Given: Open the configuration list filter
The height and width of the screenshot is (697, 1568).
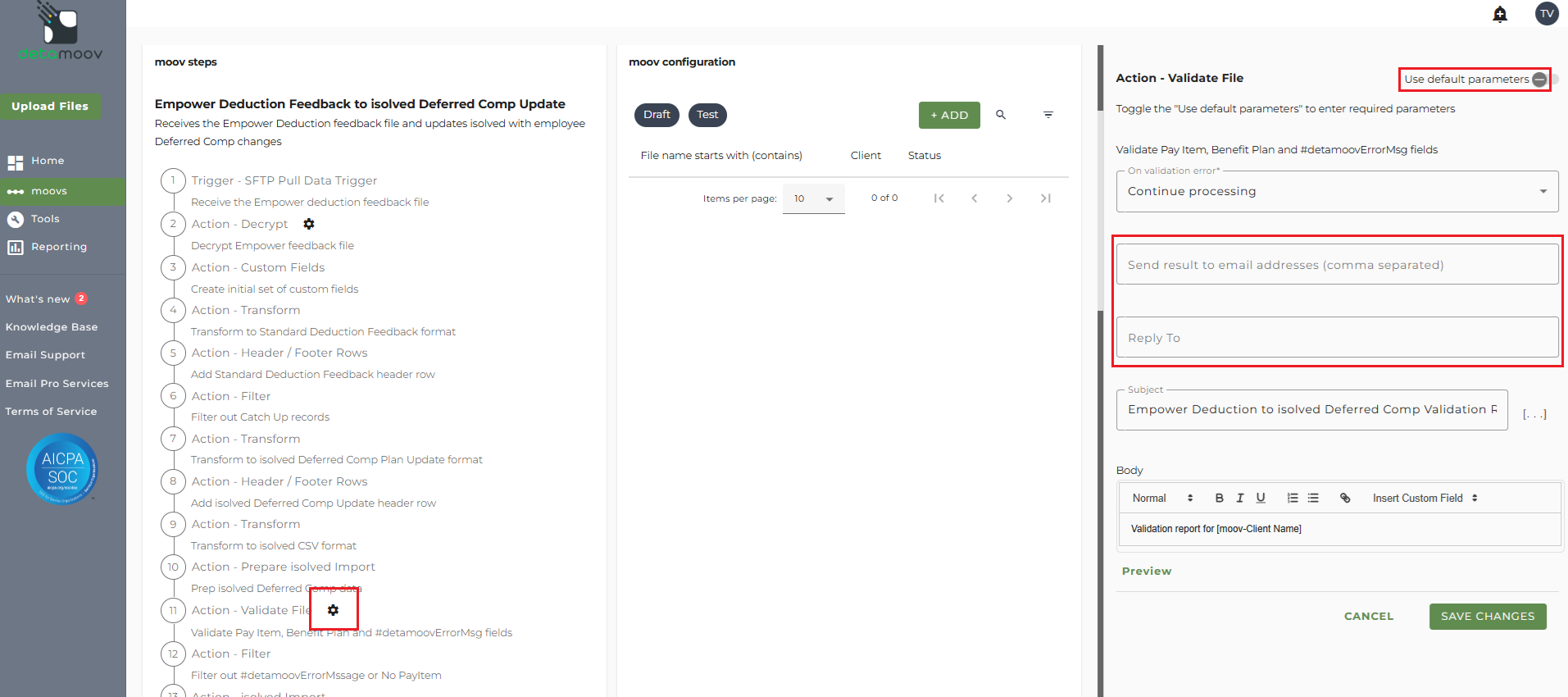Looking at the screenshot, I should (x=1048, y=115).
